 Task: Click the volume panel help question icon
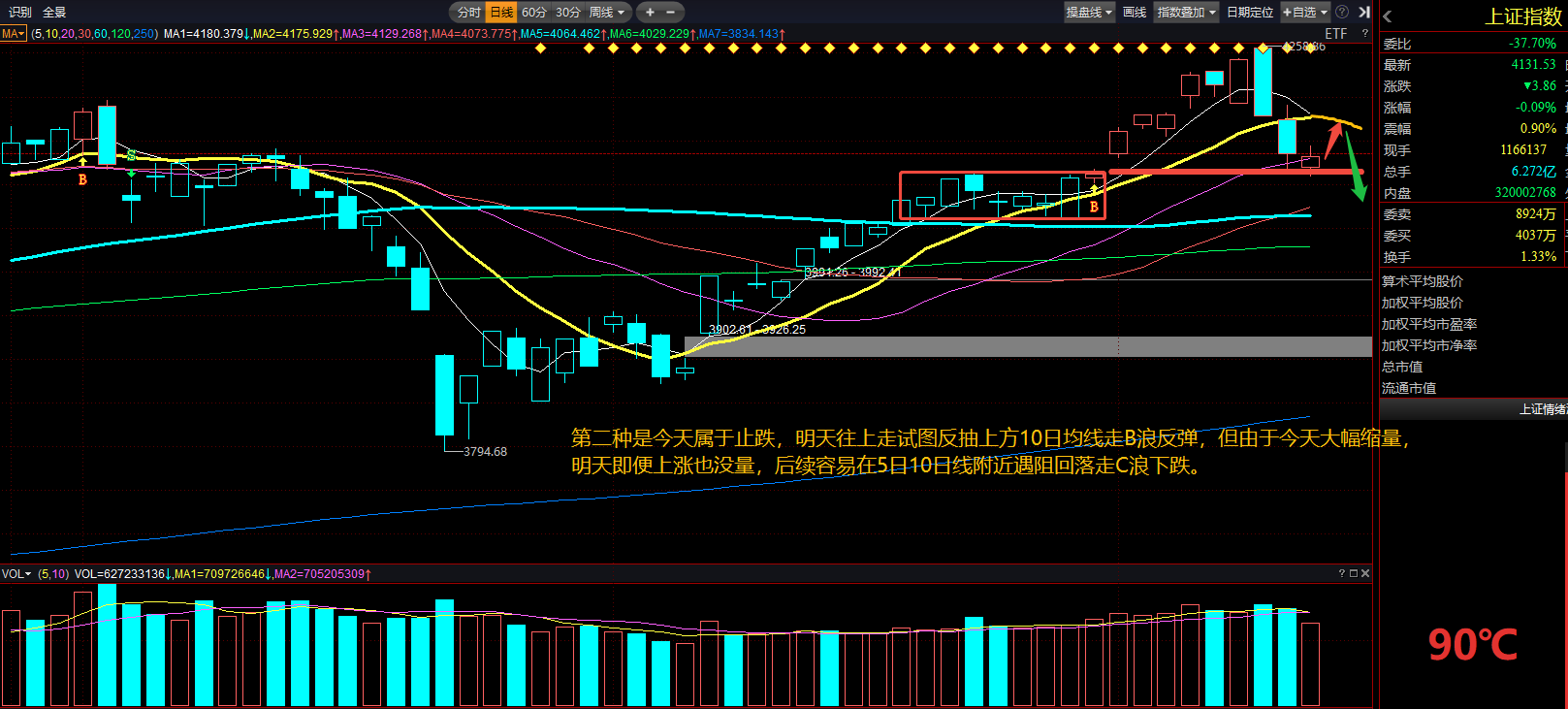(1342, 573)
